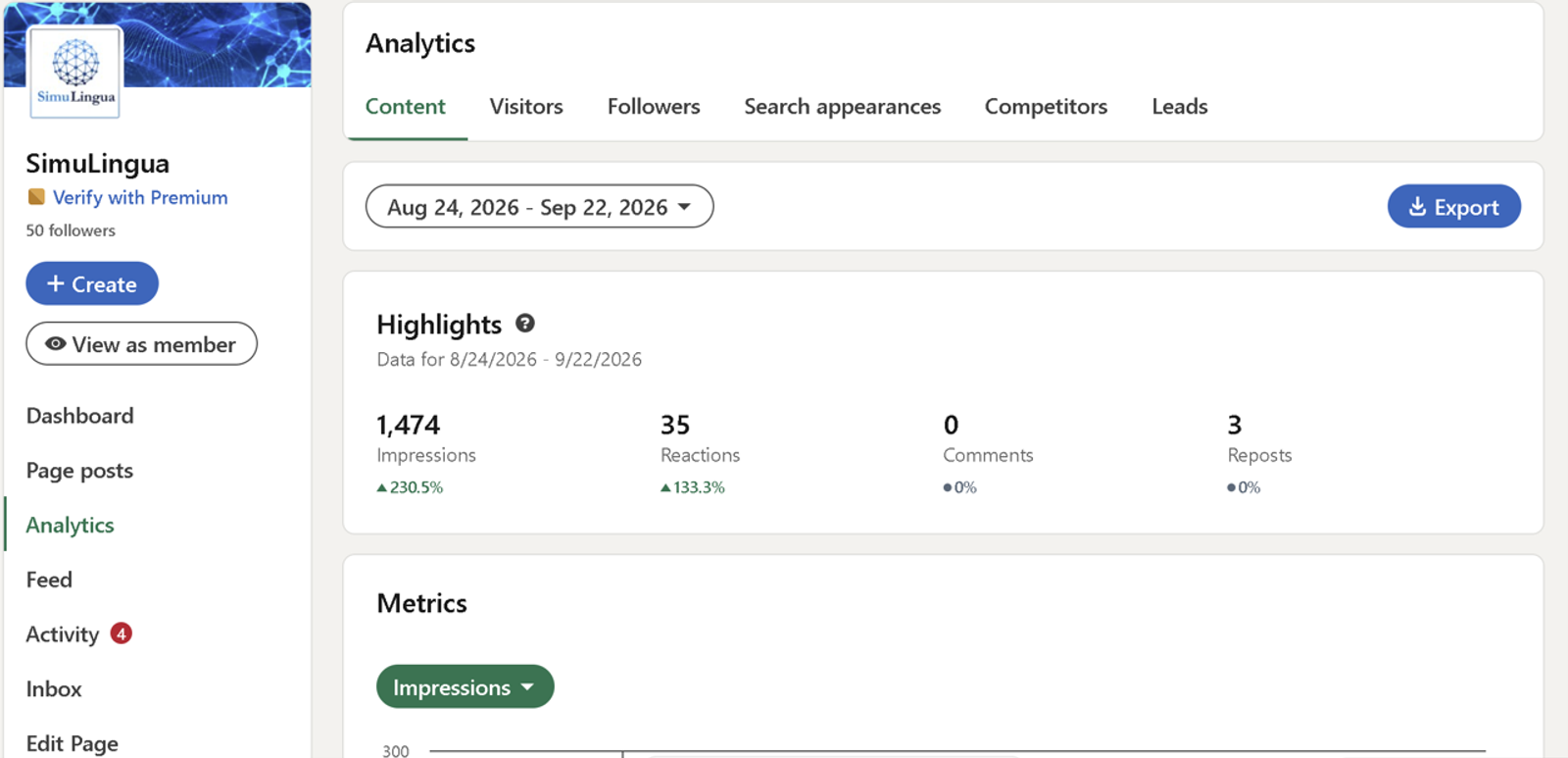This screenshot has height=758, width=1568.
Task: Open Page posts in the sidebar
Action: 79,471
